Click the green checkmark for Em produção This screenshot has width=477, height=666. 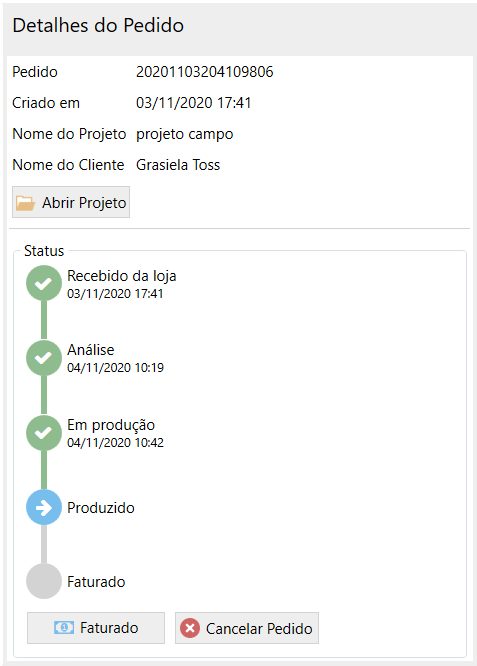click(44, 433)
